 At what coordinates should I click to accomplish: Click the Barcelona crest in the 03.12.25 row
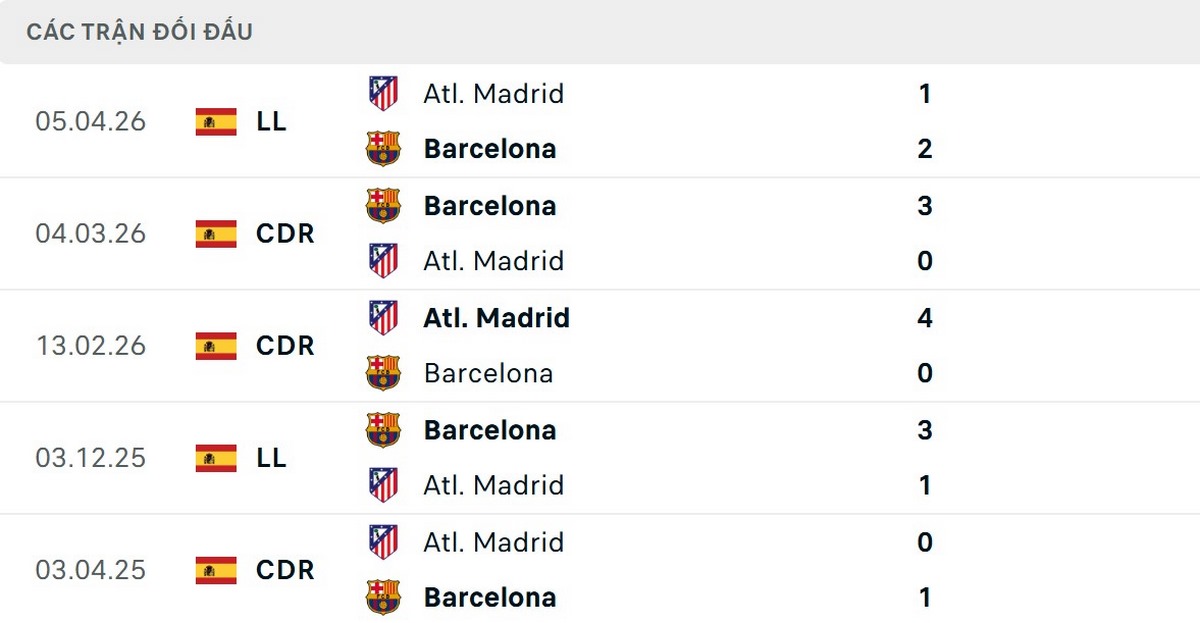[383, 430]
